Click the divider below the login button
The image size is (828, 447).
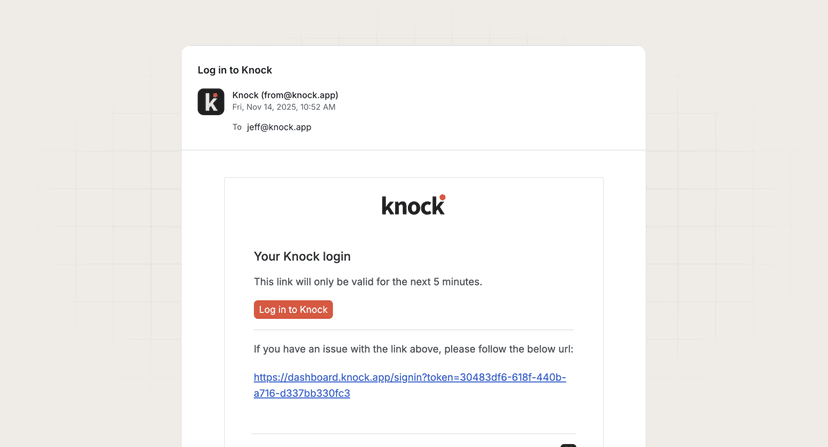(x=413, y=330)
